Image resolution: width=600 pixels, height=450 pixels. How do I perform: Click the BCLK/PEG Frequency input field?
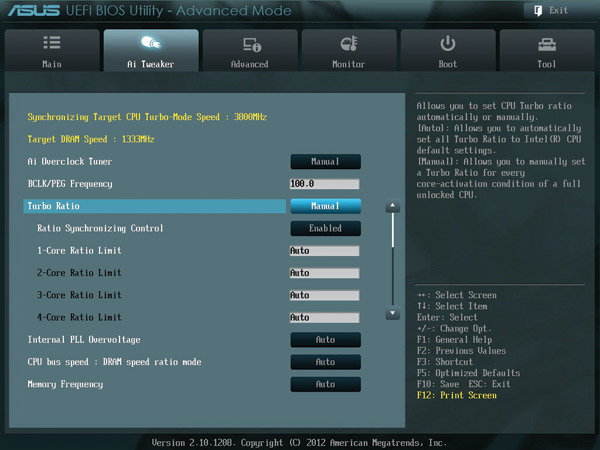pyautogui.click(x=324, y=184)
